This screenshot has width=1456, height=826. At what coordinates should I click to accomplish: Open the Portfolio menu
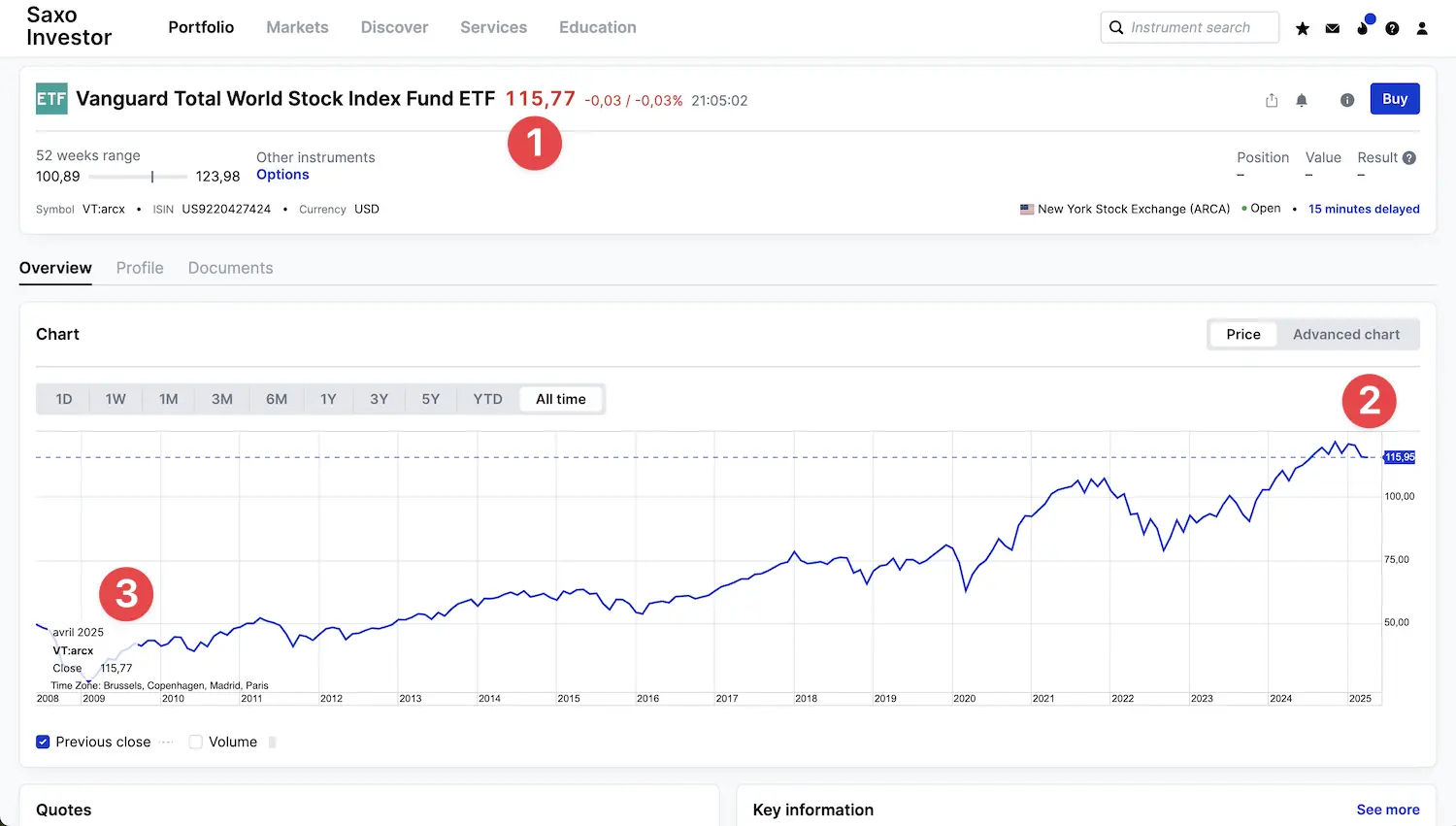(x=201, y=27)
